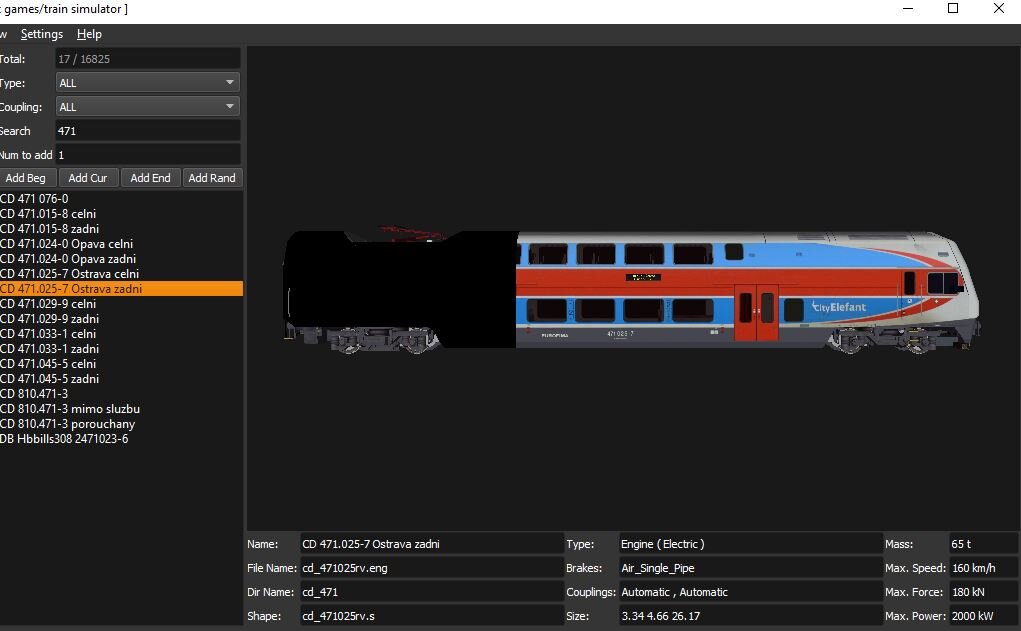The height and width of the screenshot is (631, 1021).
Task: Select CD 471.015-8 zadni entry
Action: [121, 229]
